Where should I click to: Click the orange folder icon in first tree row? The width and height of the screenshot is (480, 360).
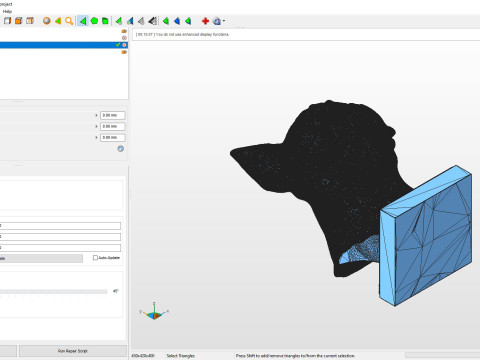(124, 31)
